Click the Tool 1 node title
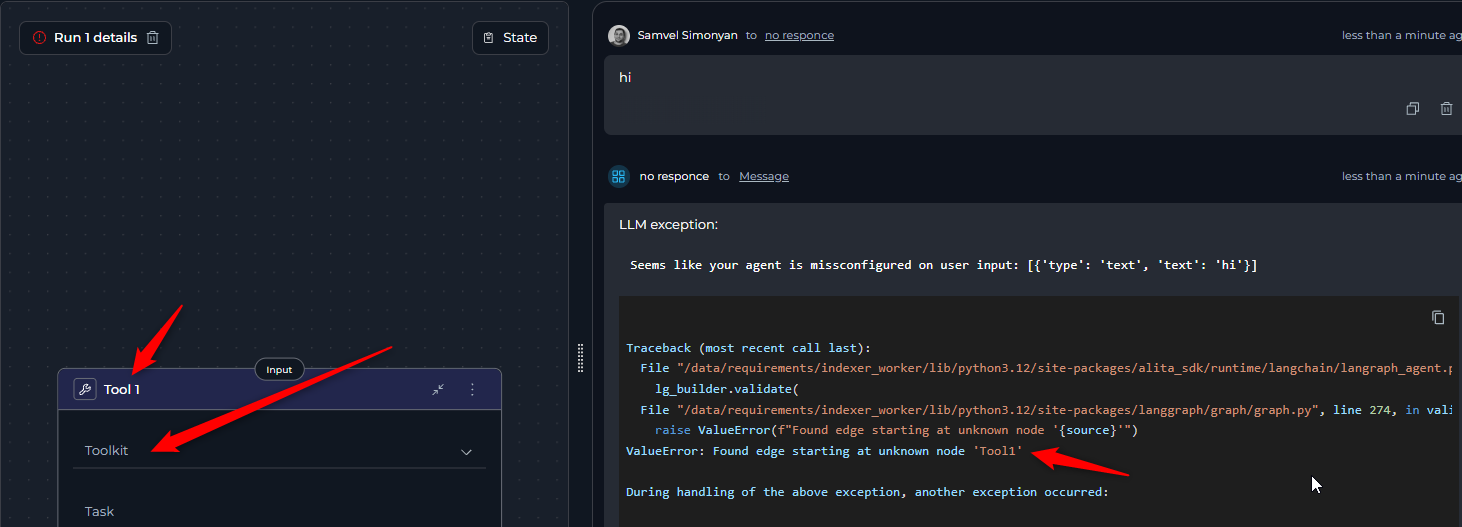The width and height of the screenshot is (1462, 527). coord(122,390)
